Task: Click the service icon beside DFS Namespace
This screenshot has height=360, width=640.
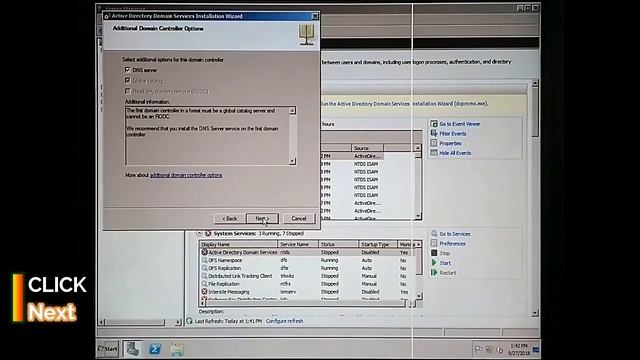Action: point(204,260)
